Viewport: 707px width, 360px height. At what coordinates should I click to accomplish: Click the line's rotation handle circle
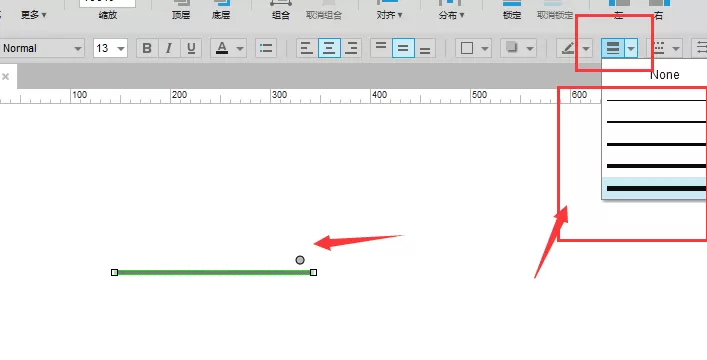pyautogui.click(x=300, y=260)
